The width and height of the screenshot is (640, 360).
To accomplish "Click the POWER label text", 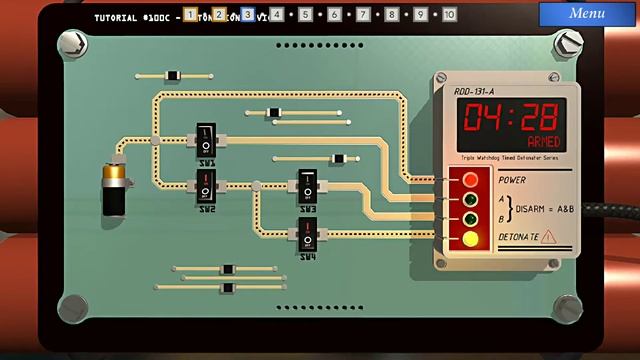I will (512, 180).
